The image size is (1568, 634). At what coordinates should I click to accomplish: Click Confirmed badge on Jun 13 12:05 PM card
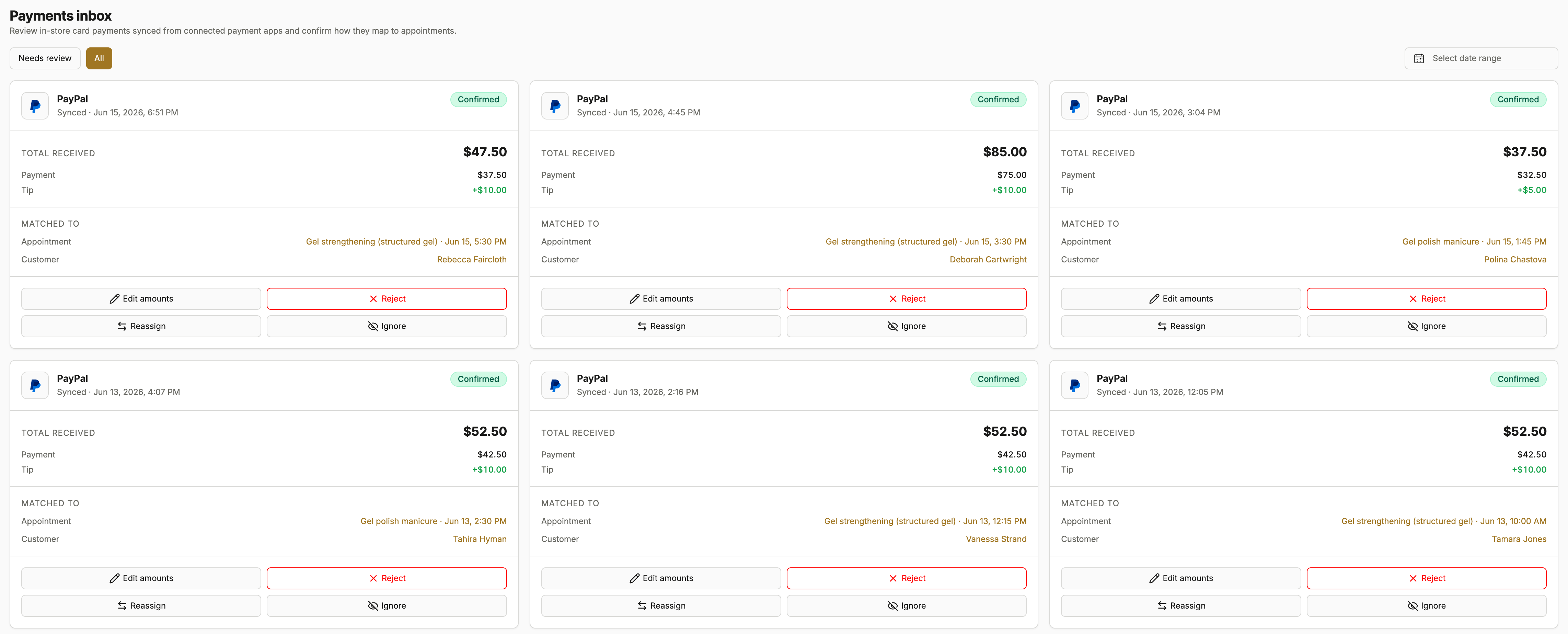point(1518,379)
